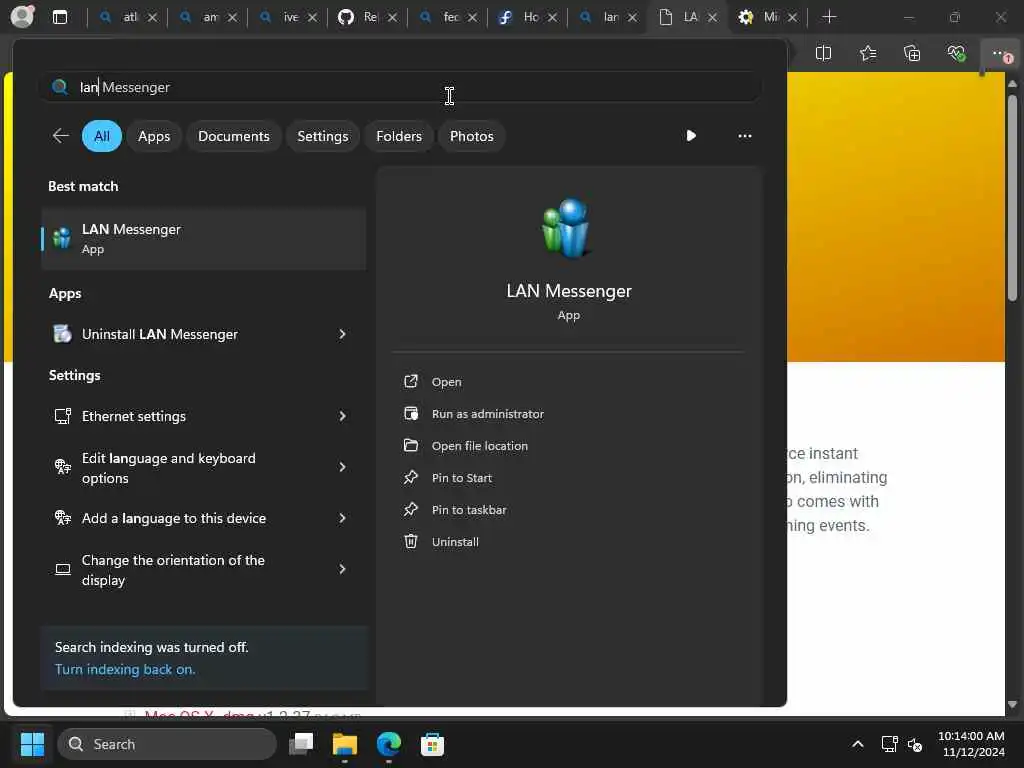Screen dimensions: 1024x768
Task: Open Microsoft Store from taskbar
Action: 432,744
